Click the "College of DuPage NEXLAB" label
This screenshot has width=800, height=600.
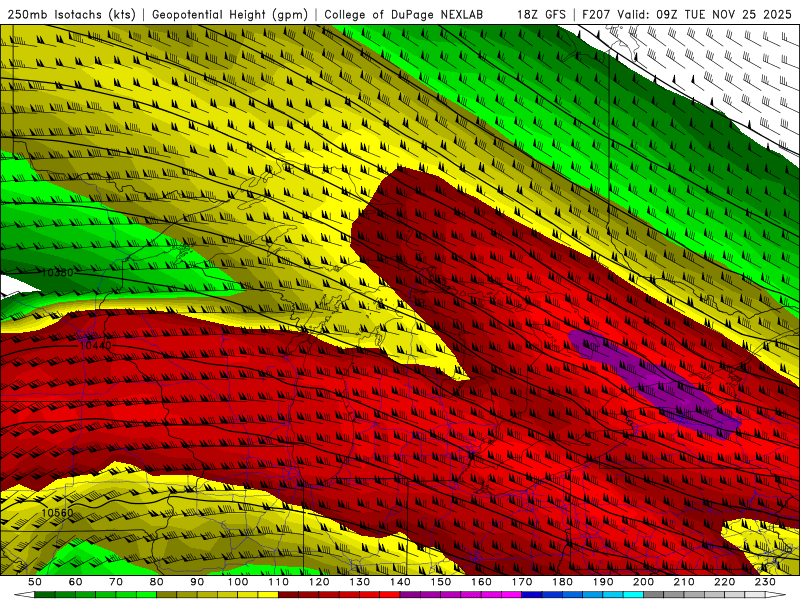403,14
